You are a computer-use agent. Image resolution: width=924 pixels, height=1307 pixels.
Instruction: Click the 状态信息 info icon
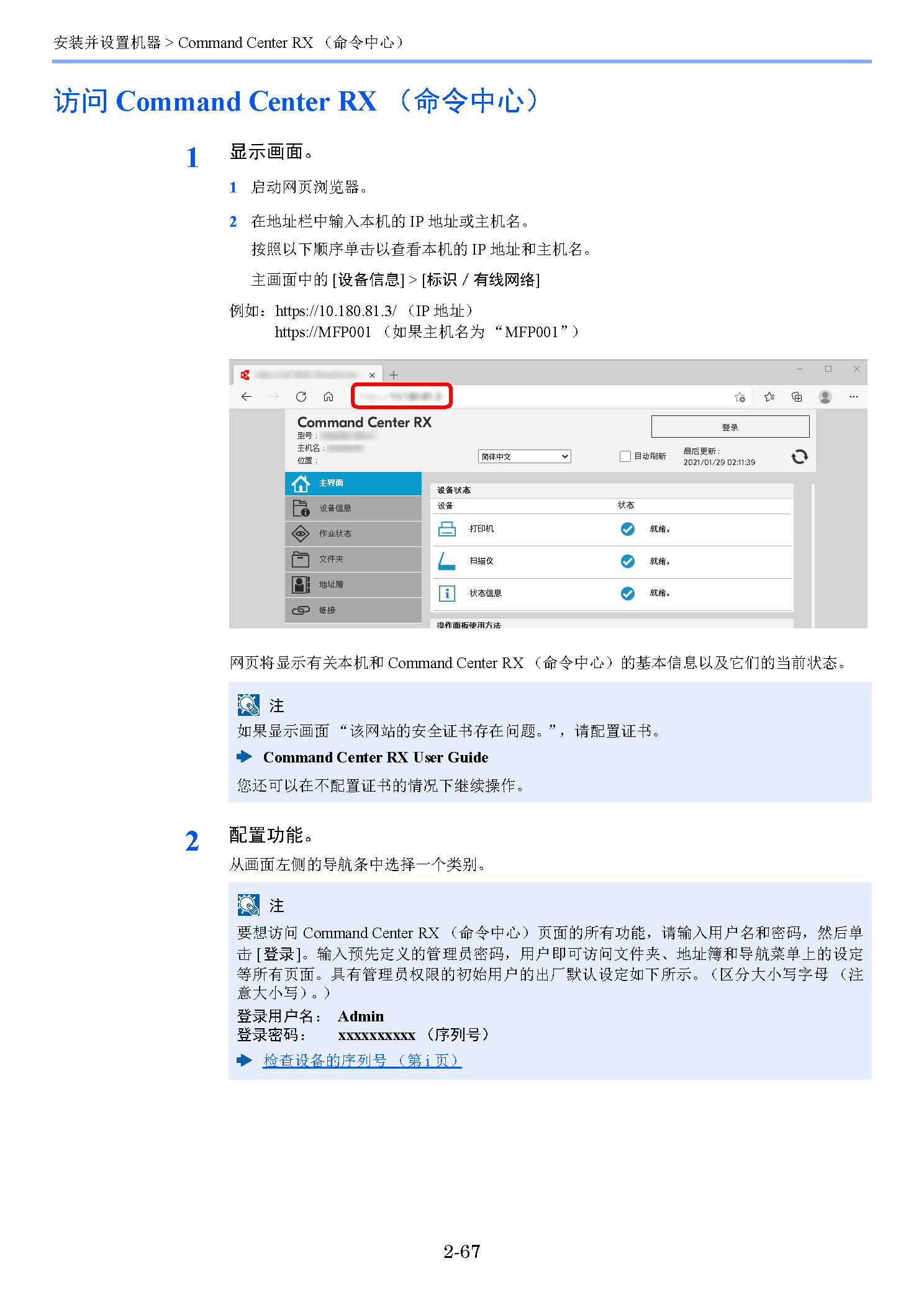click(x=447, y=594)
